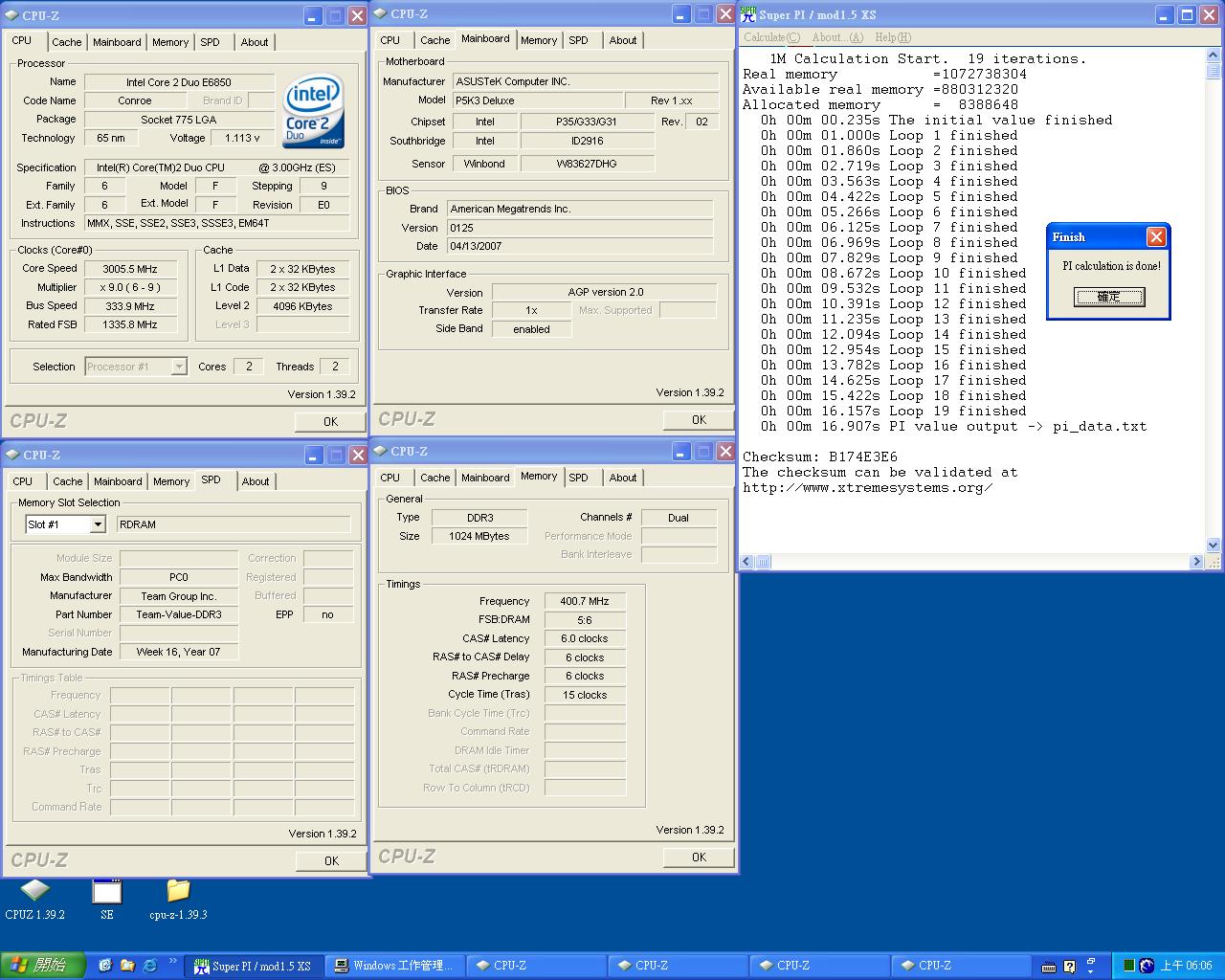Switch to SPD tab in top-left CPU-Z

coord(211,42)
